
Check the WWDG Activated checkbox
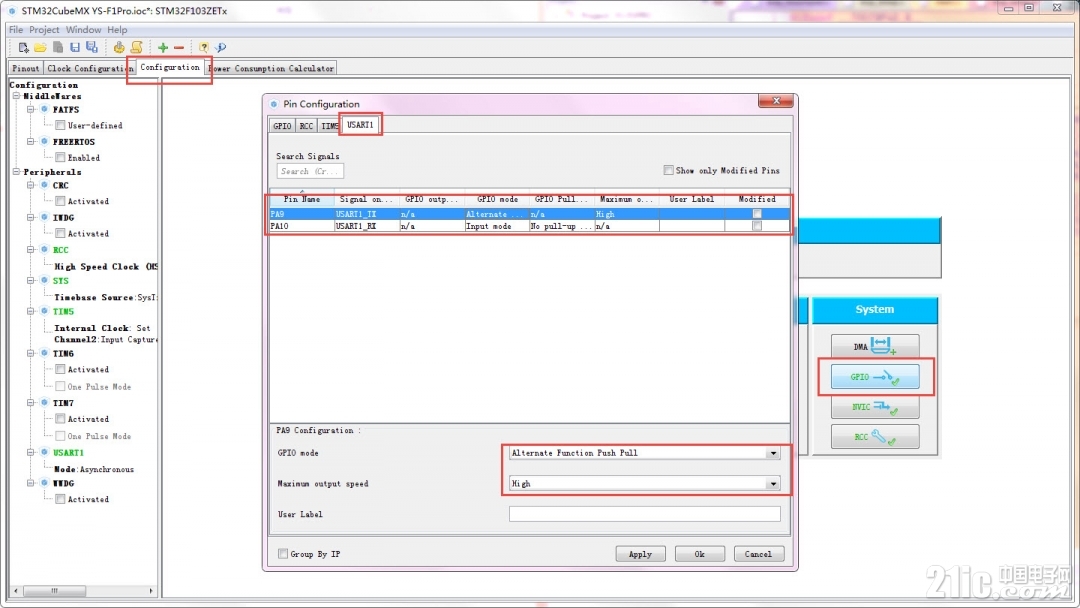tap(61, 499)
